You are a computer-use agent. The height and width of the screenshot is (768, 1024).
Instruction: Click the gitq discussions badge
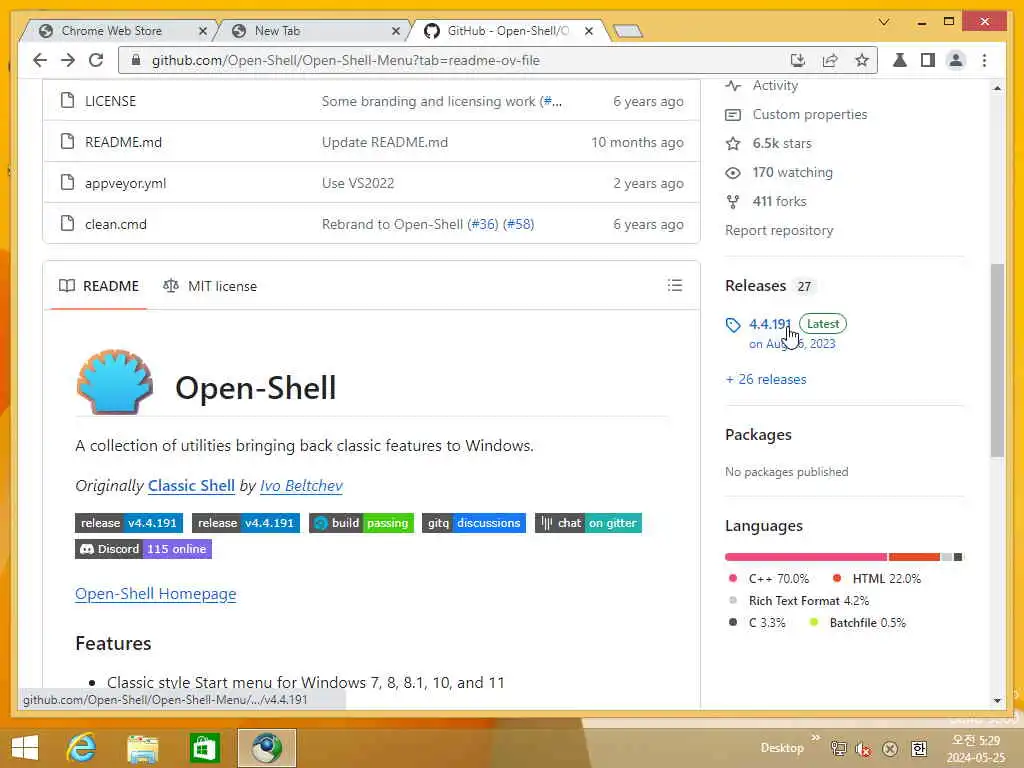(x=473, y=523)
